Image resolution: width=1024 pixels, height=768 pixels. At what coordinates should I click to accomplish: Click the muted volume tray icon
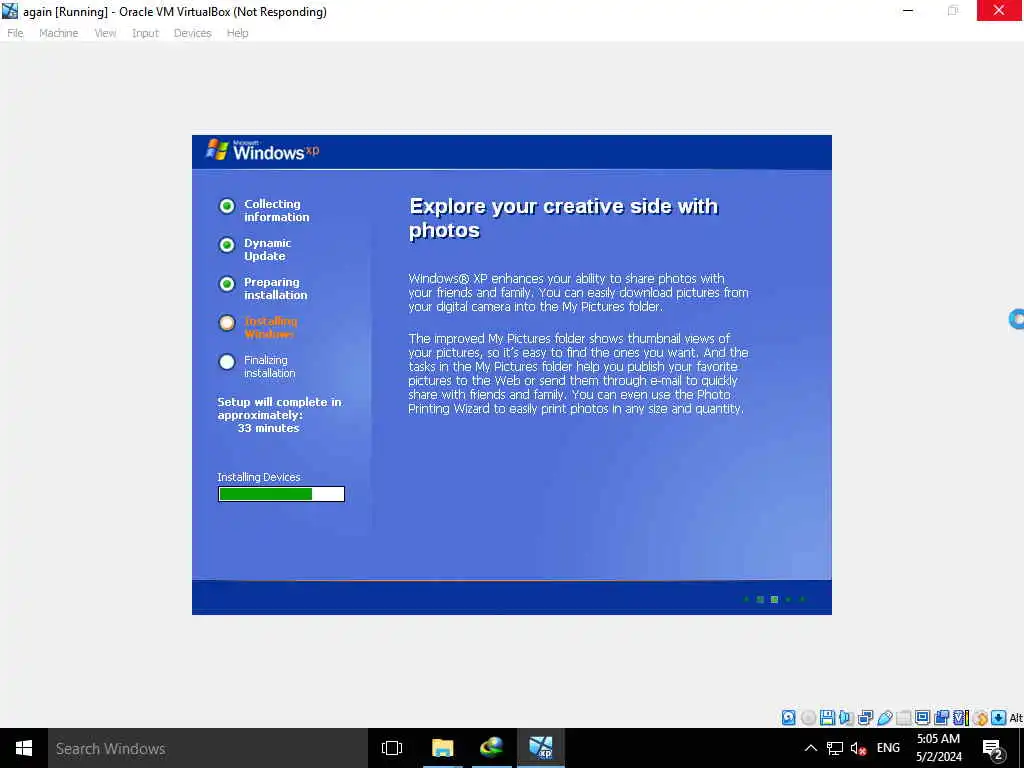[x=858, y=748]
